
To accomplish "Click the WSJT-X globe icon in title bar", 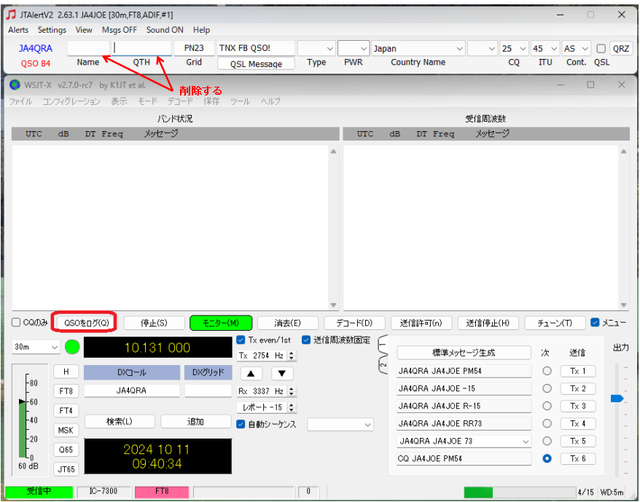I will 15,85.
